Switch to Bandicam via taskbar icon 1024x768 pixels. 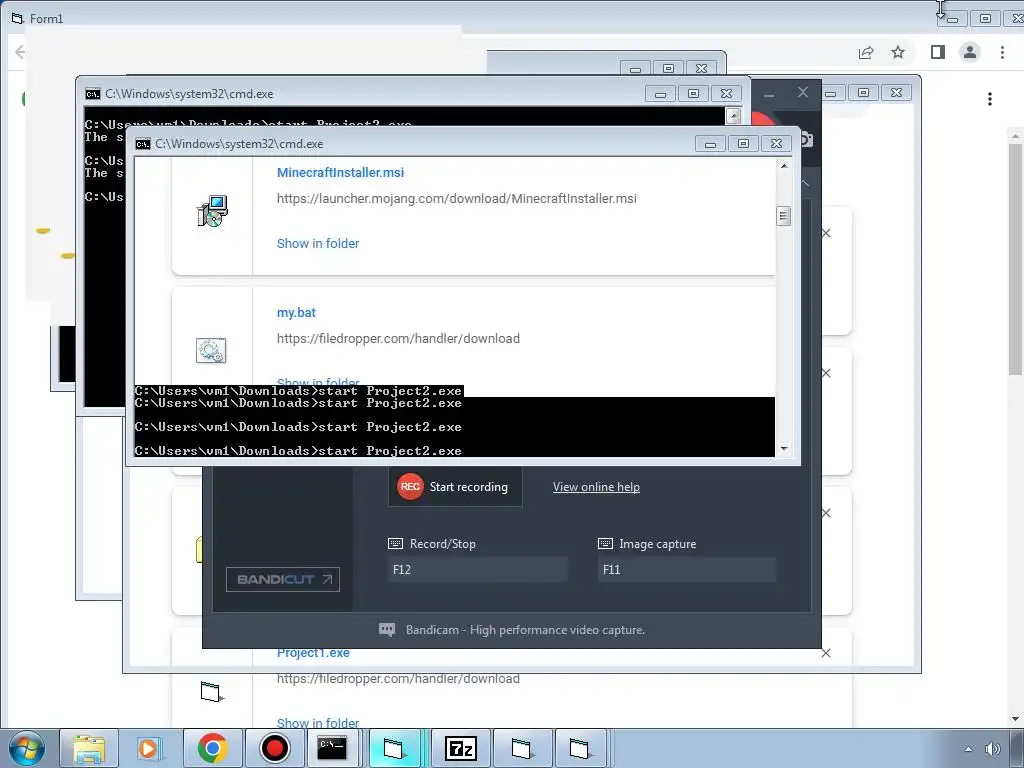pyautogui.click(x=274, y=748)
